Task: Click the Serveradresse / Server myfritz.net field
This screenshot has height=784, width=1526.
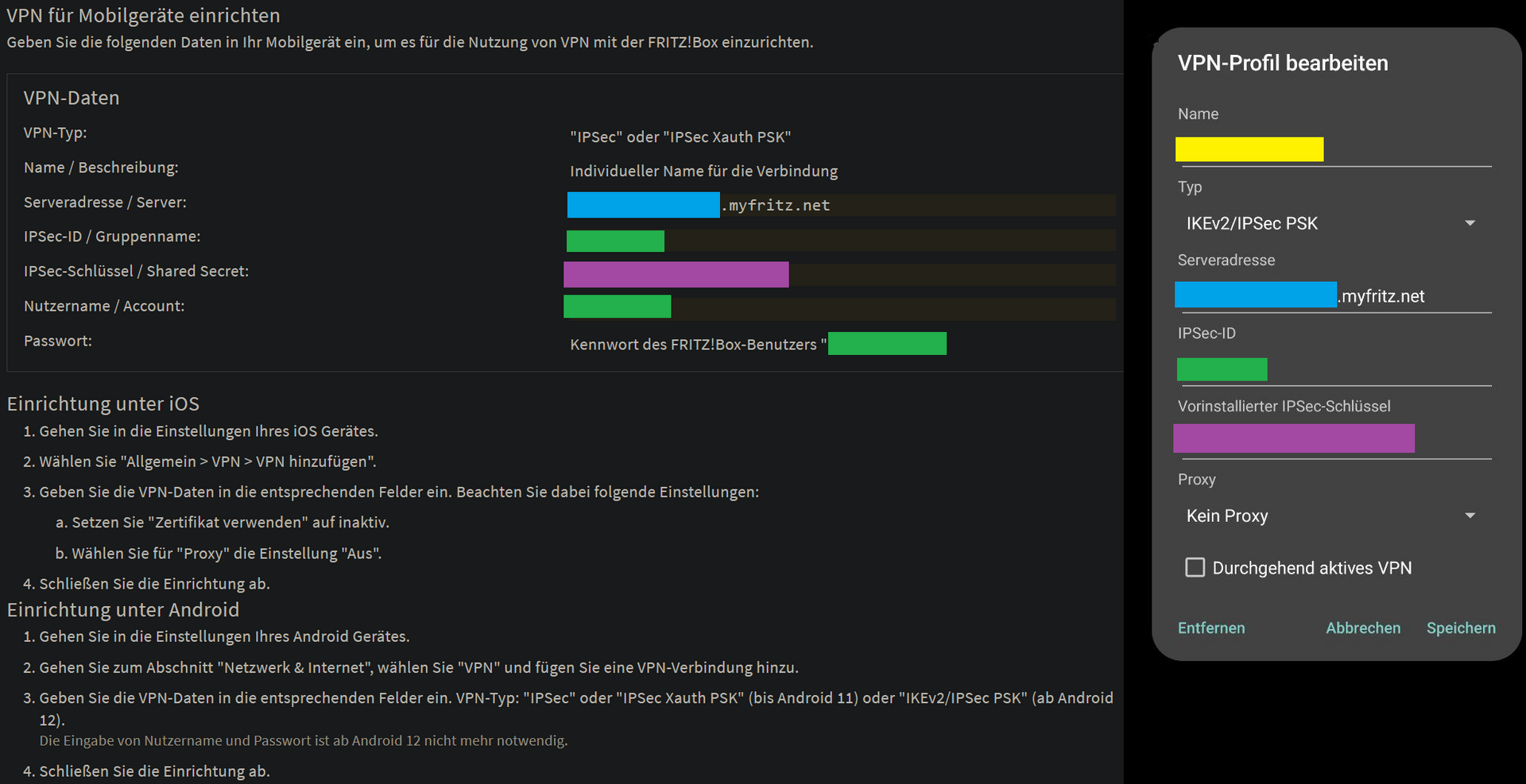Action: [841, 205]
